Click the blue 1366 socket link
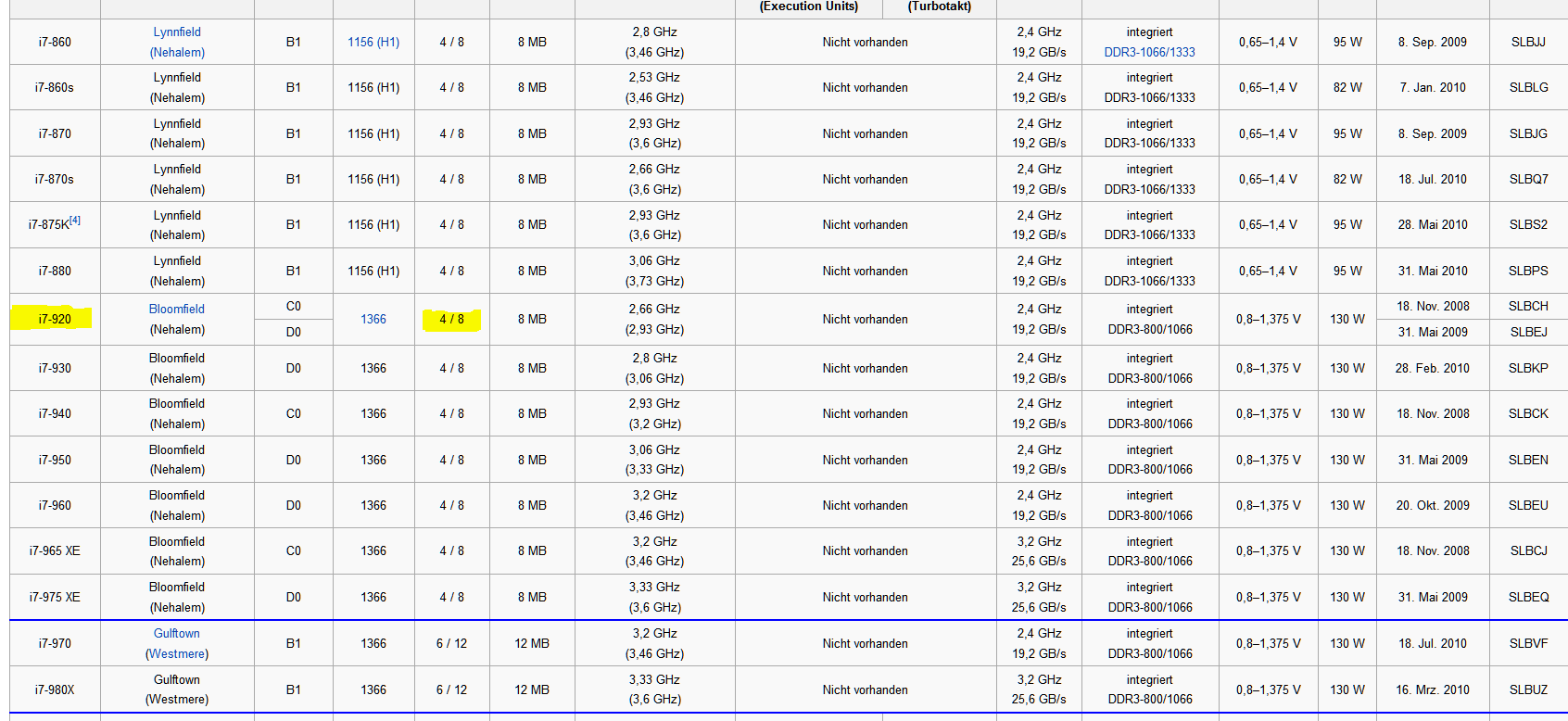1568x721 pixels. [373, 320]
